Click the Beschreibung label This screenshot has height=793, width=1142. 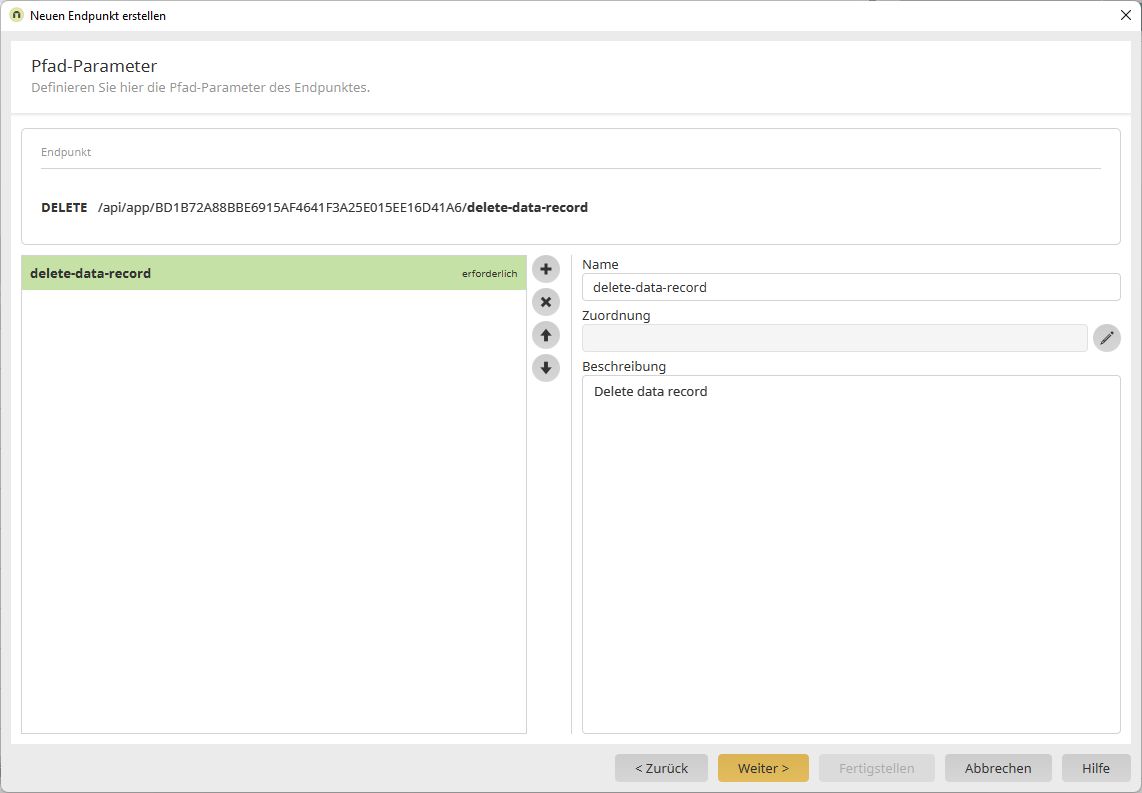(x=624, y=366)
